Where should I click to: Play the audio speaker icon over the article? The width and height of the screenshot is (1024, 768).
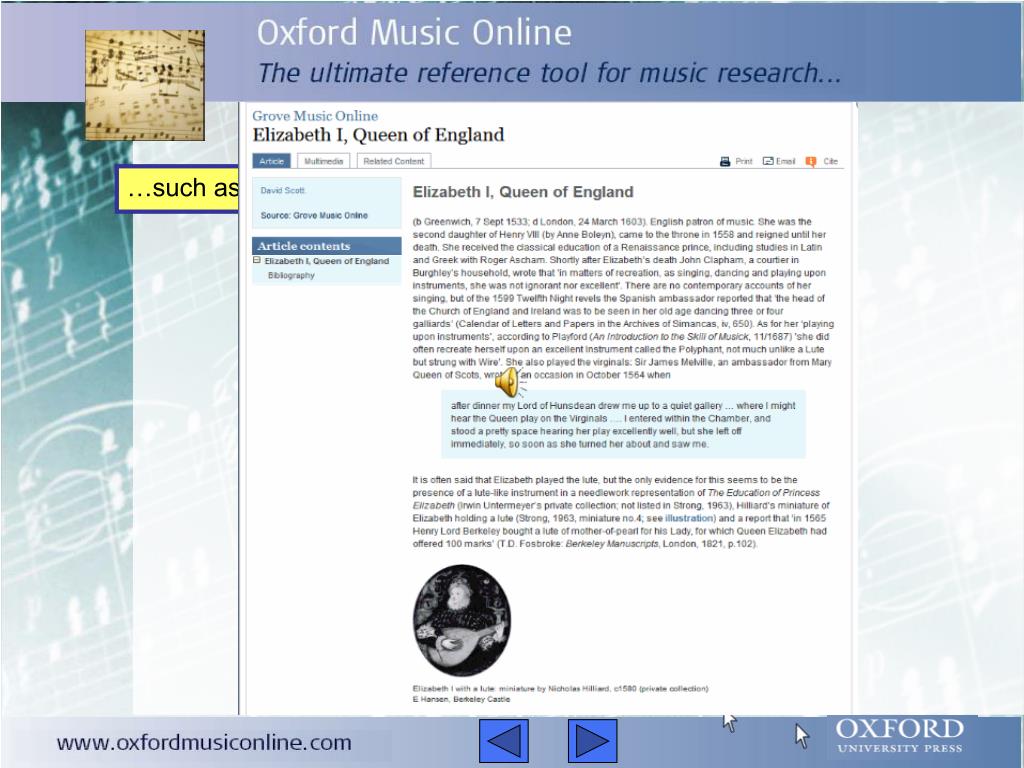(x=509, y=382)
